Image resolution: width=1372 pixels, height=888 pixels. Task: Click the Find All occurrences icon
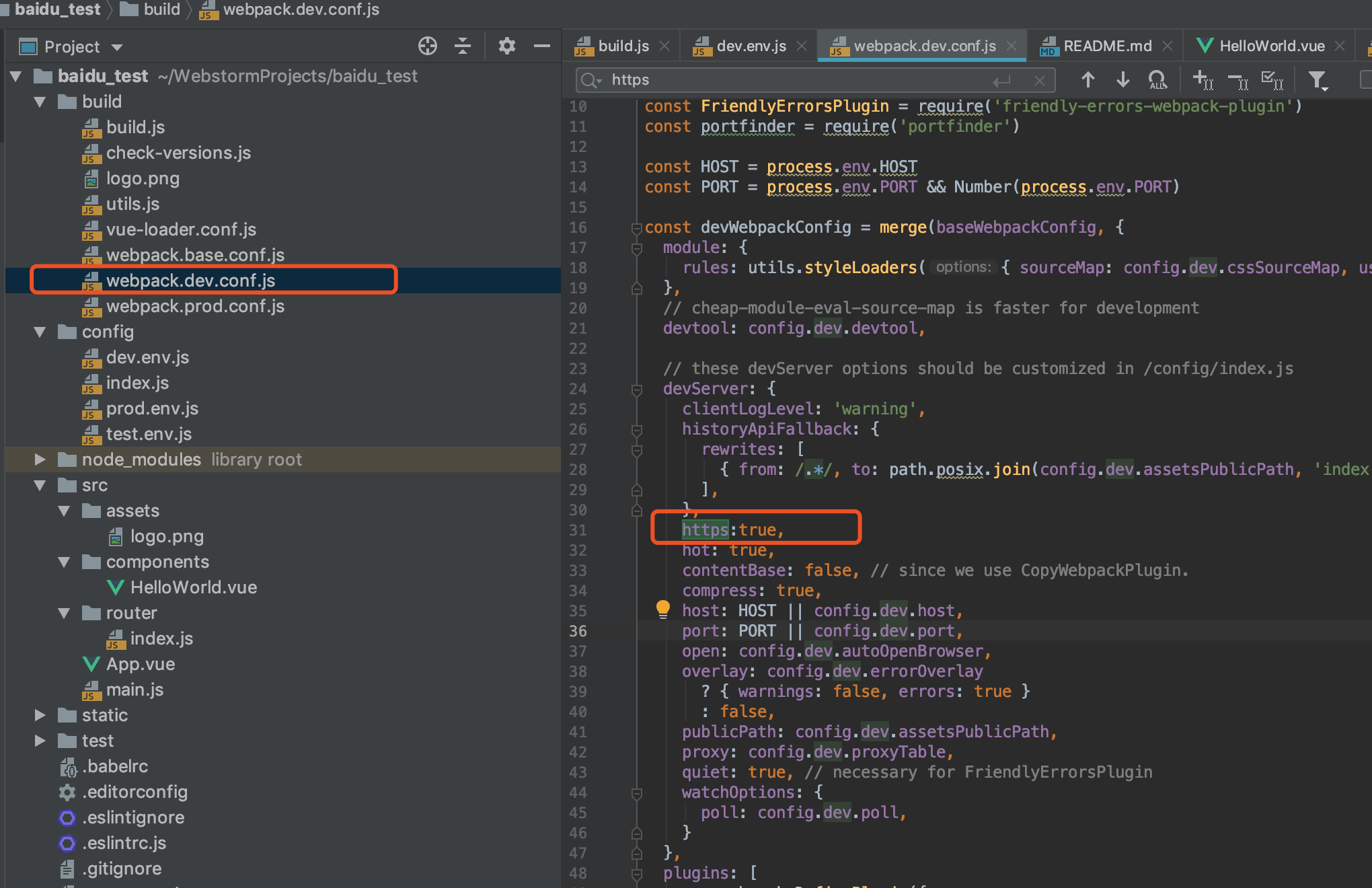[1157, 80]
